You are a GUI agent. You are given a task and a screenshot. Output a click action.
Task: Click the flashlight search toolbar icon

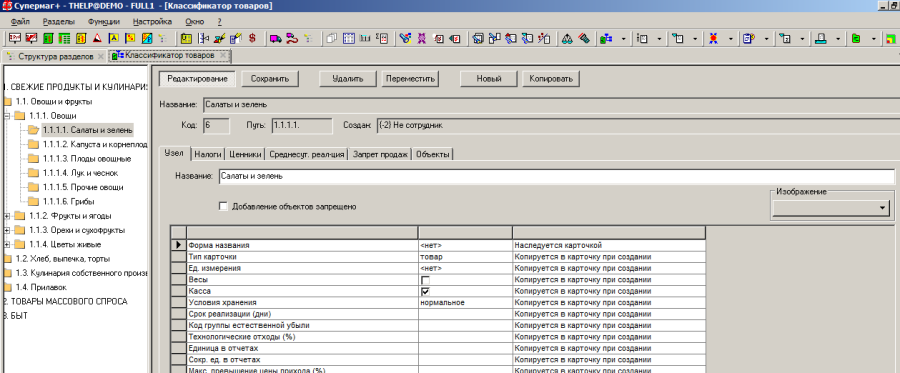tap(405, 38)
